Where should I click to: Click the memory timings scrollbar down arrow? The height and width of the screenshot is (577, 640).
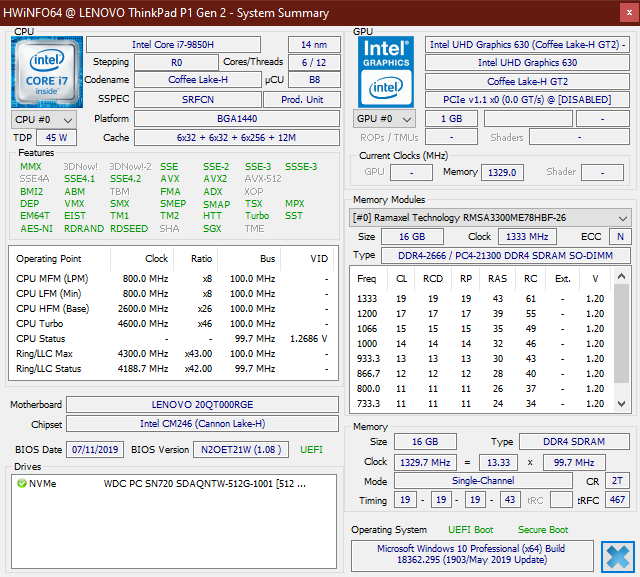point(621,404)
